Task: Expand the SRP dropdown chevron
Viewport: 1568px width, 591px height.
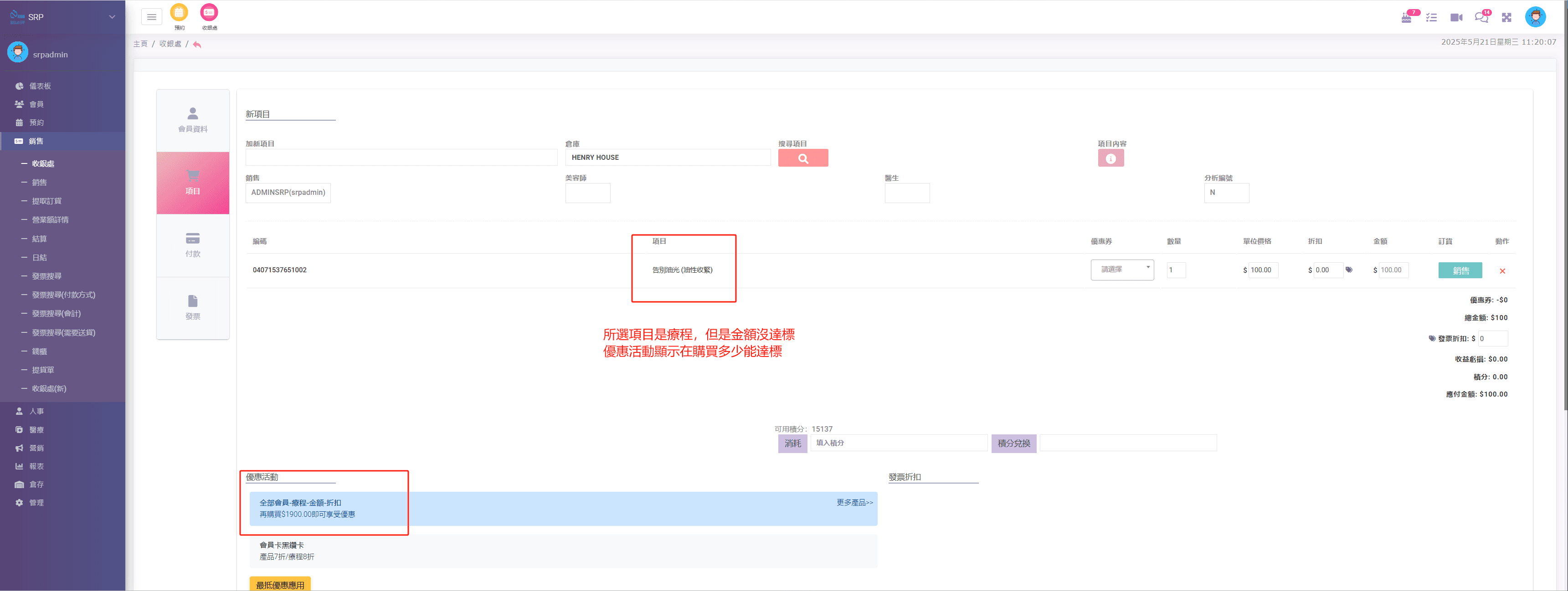Action: click(x=112, y=17)
